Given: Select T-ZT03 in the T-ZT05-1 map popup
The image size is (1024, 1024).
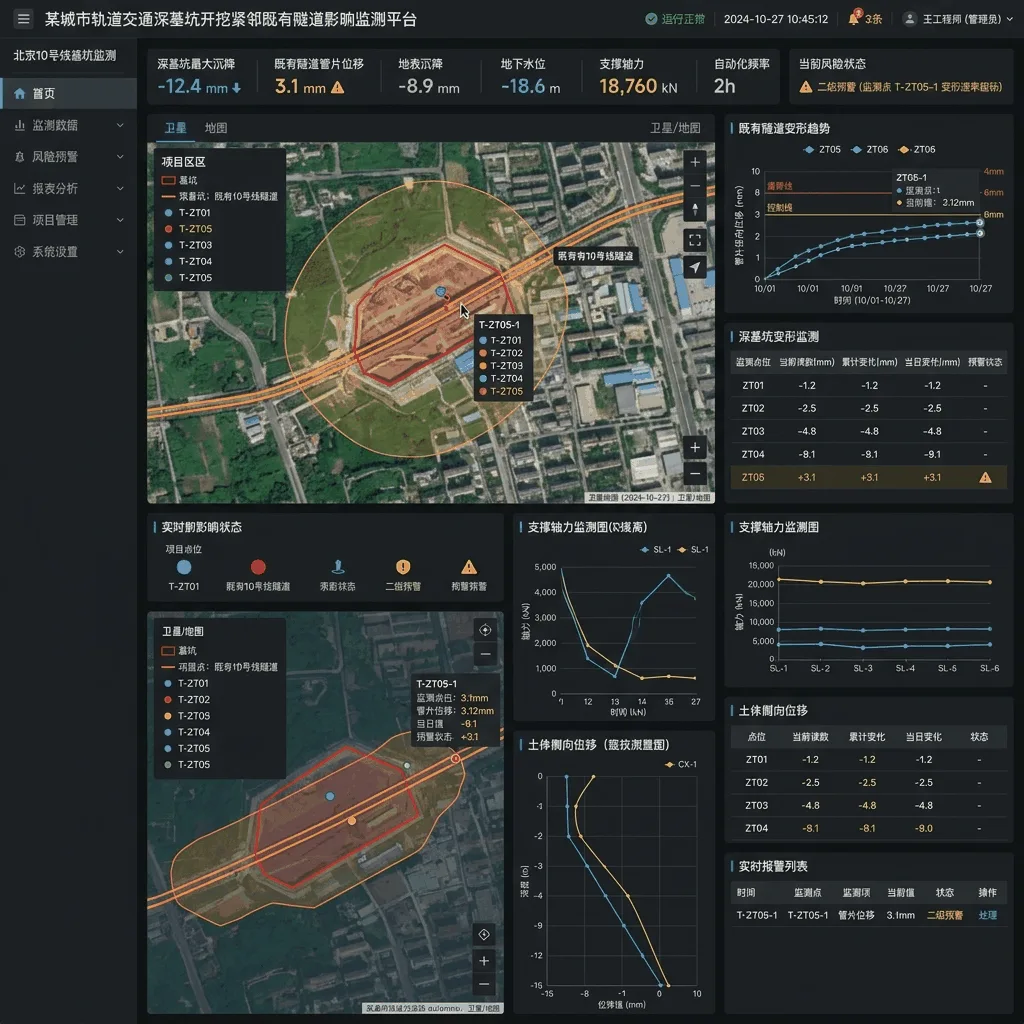Looking at the screenshot, I should tap(501, 366).
